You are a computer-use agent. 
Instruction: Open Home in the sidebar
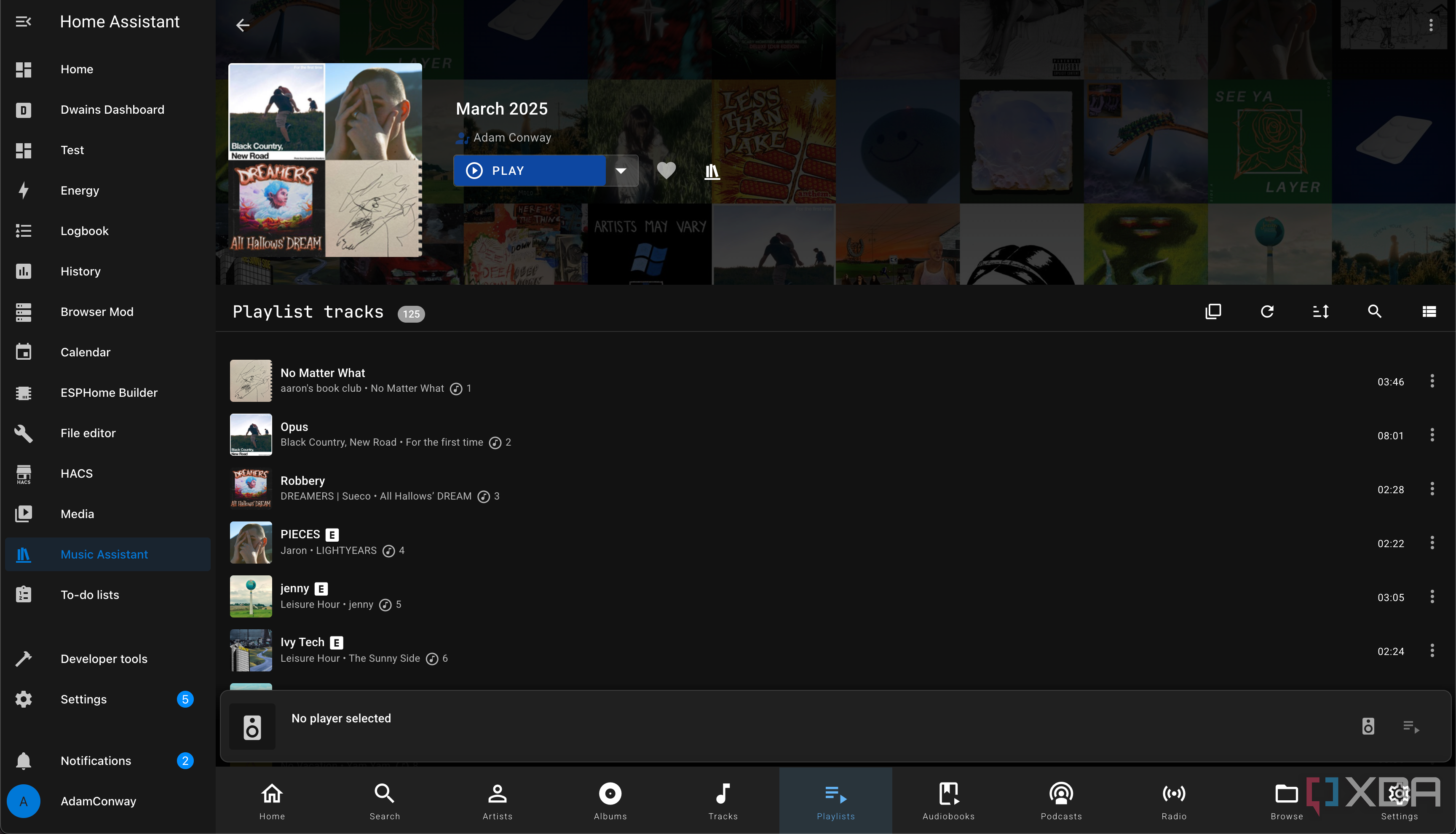click(108, 69)
